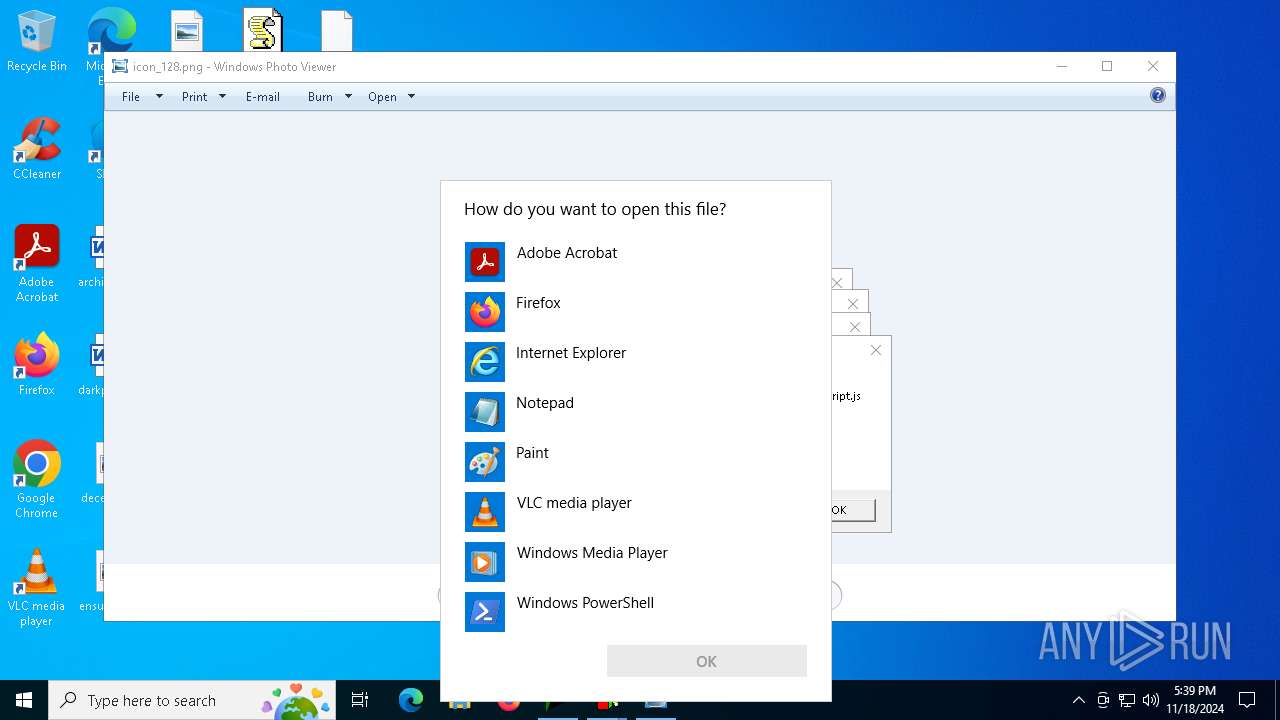Confirm with the grey OK button in the dialog

pyautogui.click(x=706, y=661)
